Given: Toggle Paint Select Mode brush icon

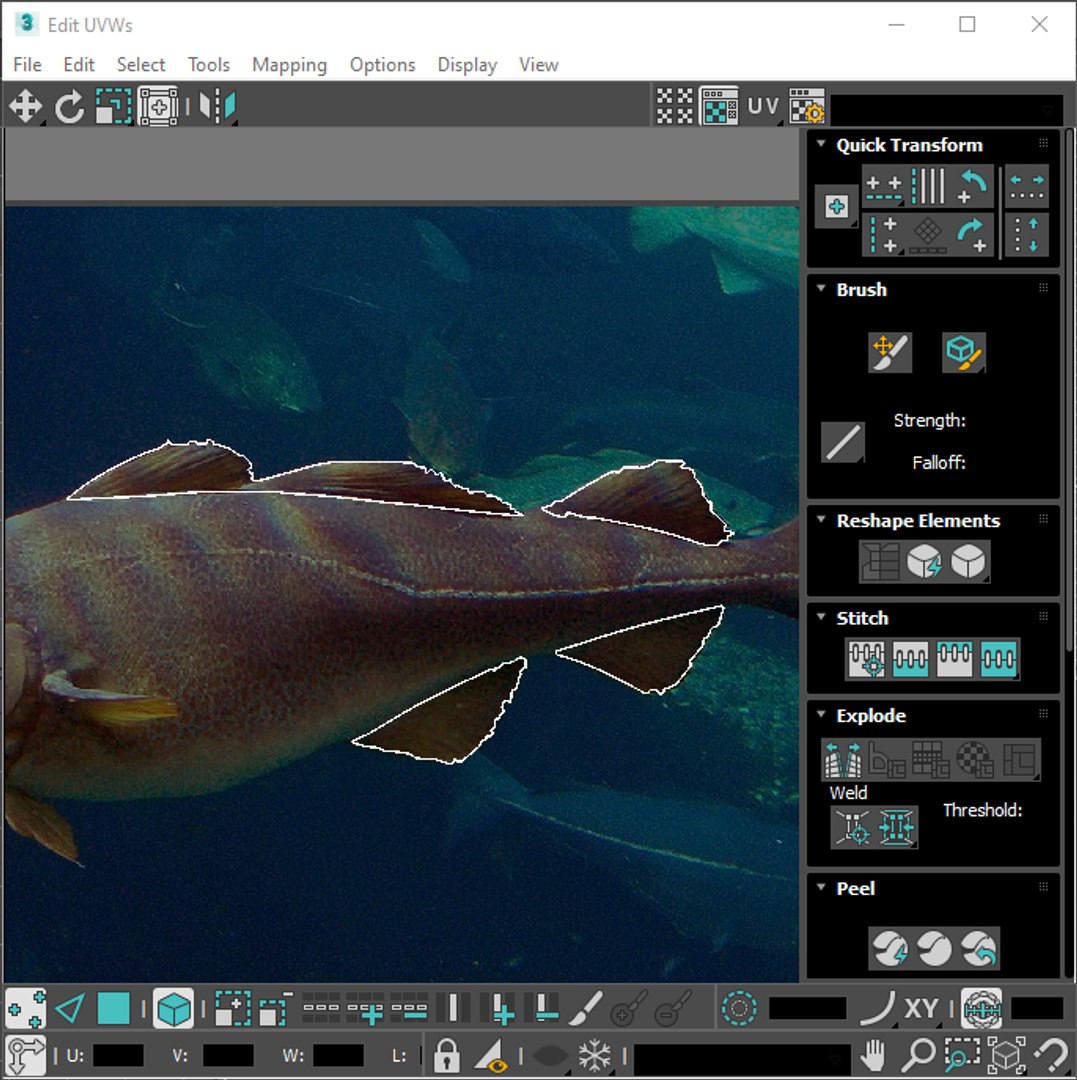Looking at the screenshot, I should [585, 1010].
